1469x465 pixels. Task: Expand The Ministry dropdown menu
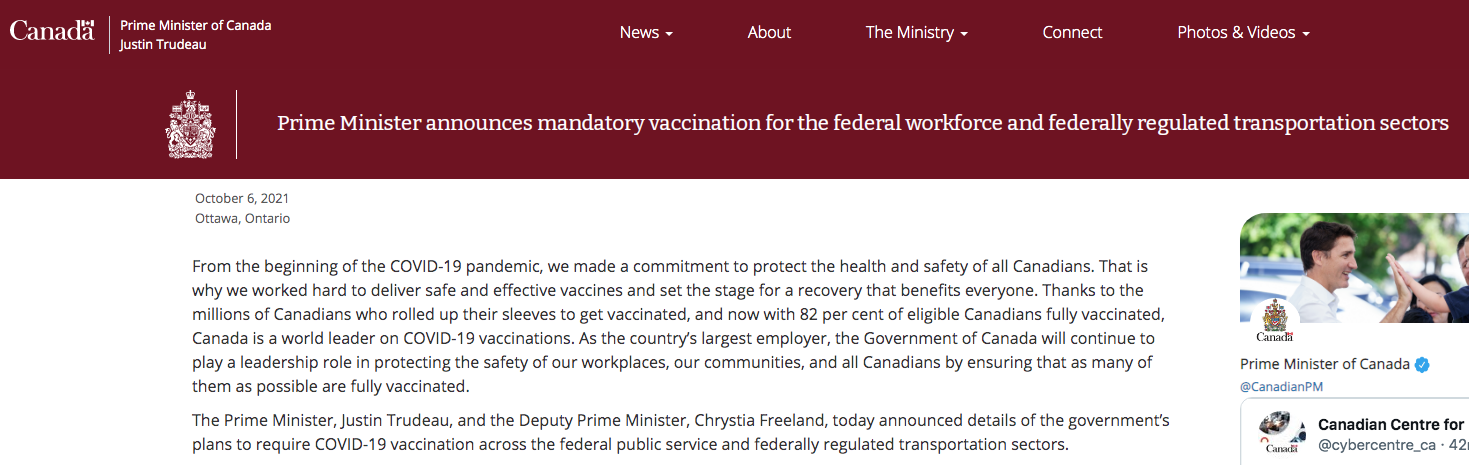click(x=917, y=32)
